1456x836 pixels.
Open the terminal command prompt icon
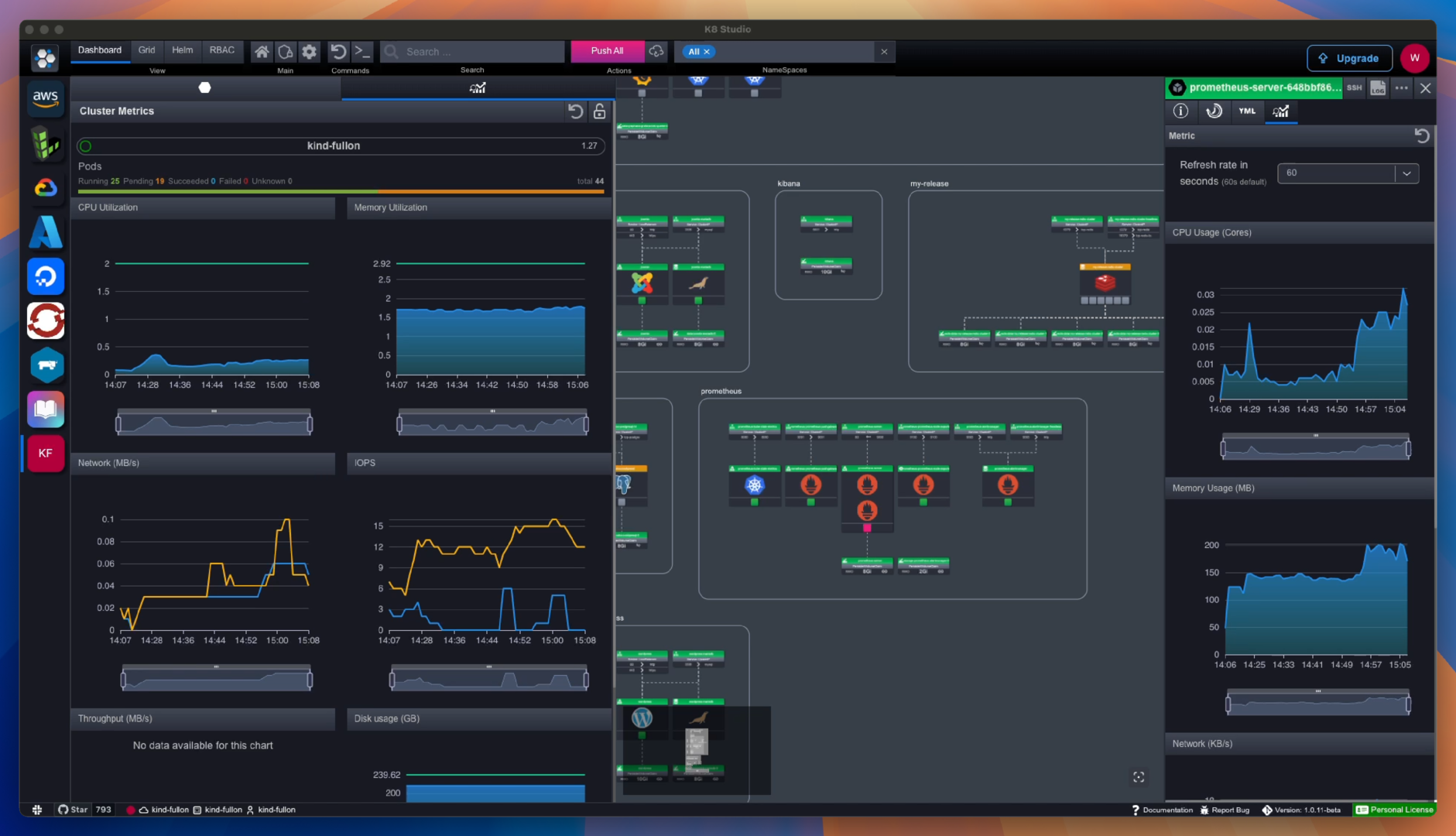(361, 52)
